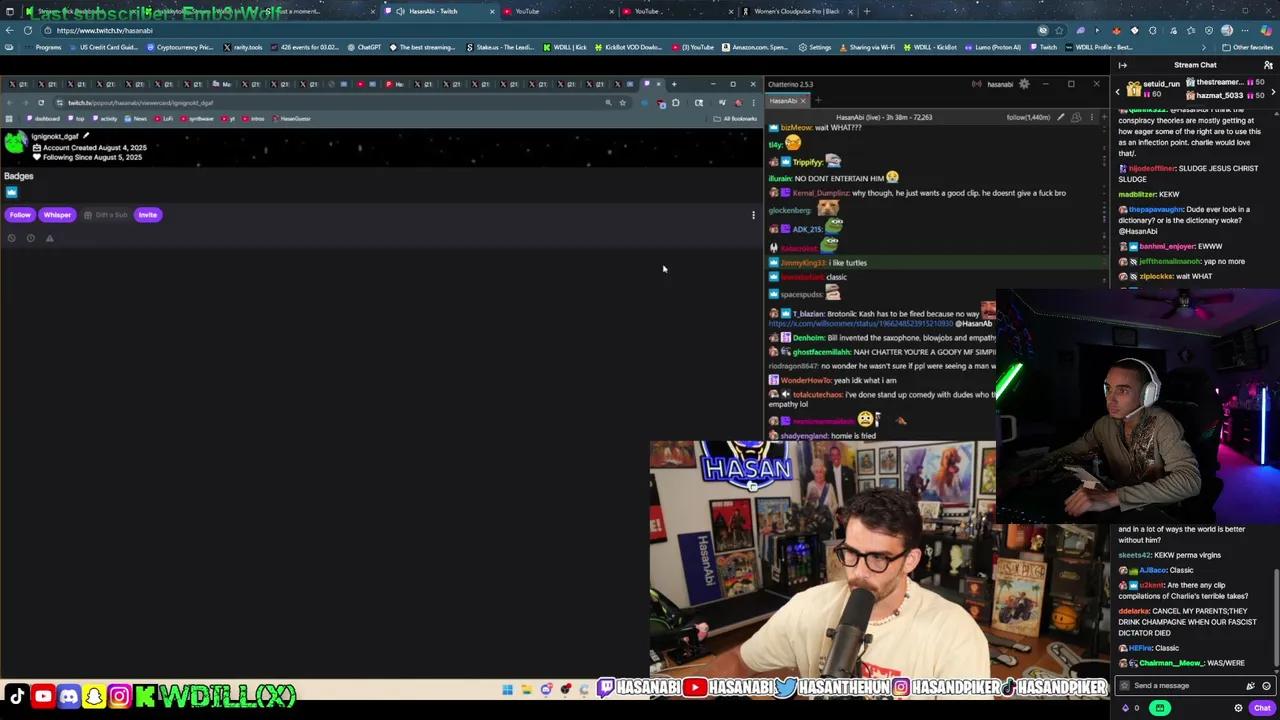Click the purple Chat send button
1280x720 pixels.
[x=1262, y=708]
